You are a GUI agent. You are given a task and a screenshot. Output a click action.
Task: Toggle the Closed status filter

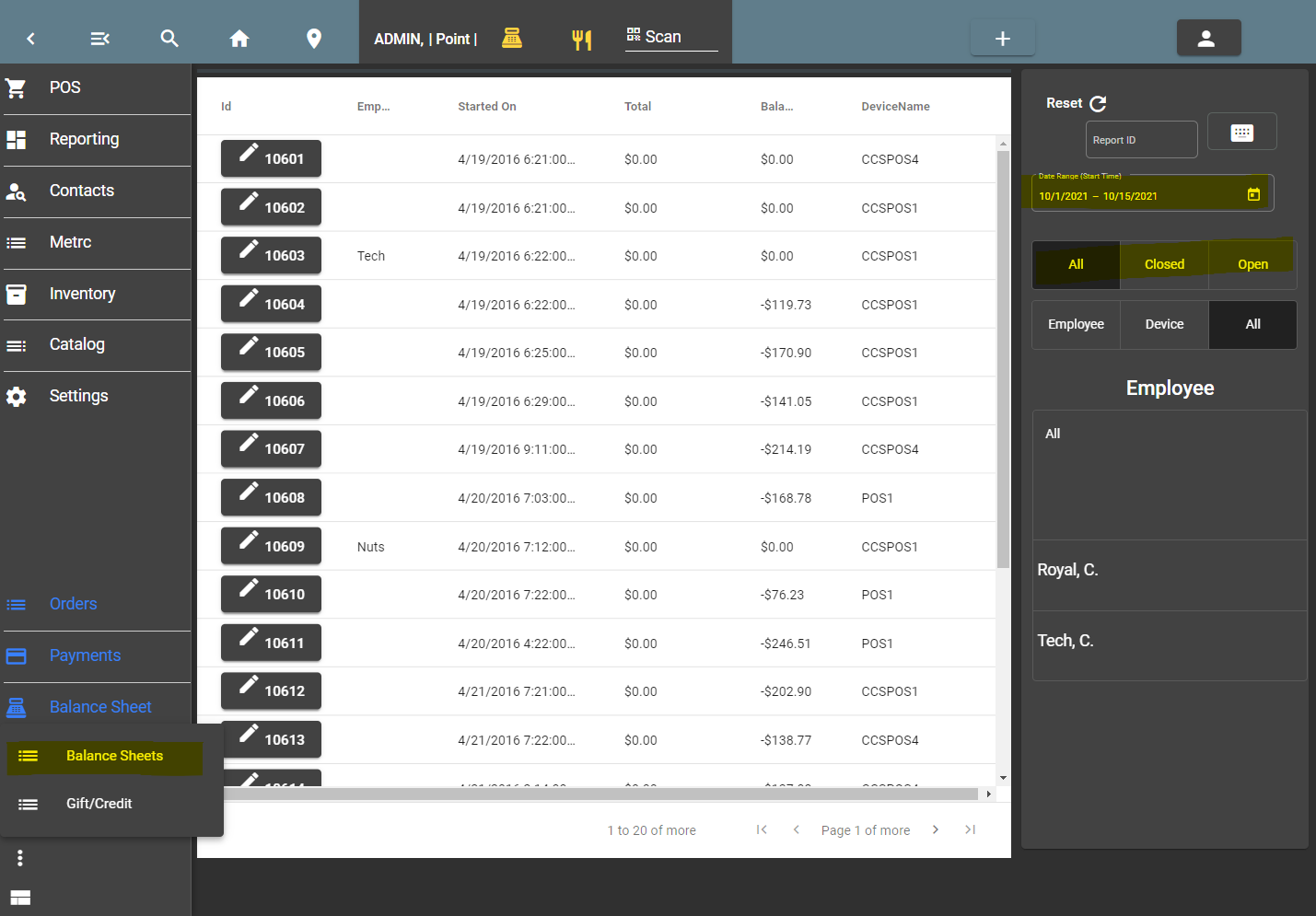coord(1164,264)
